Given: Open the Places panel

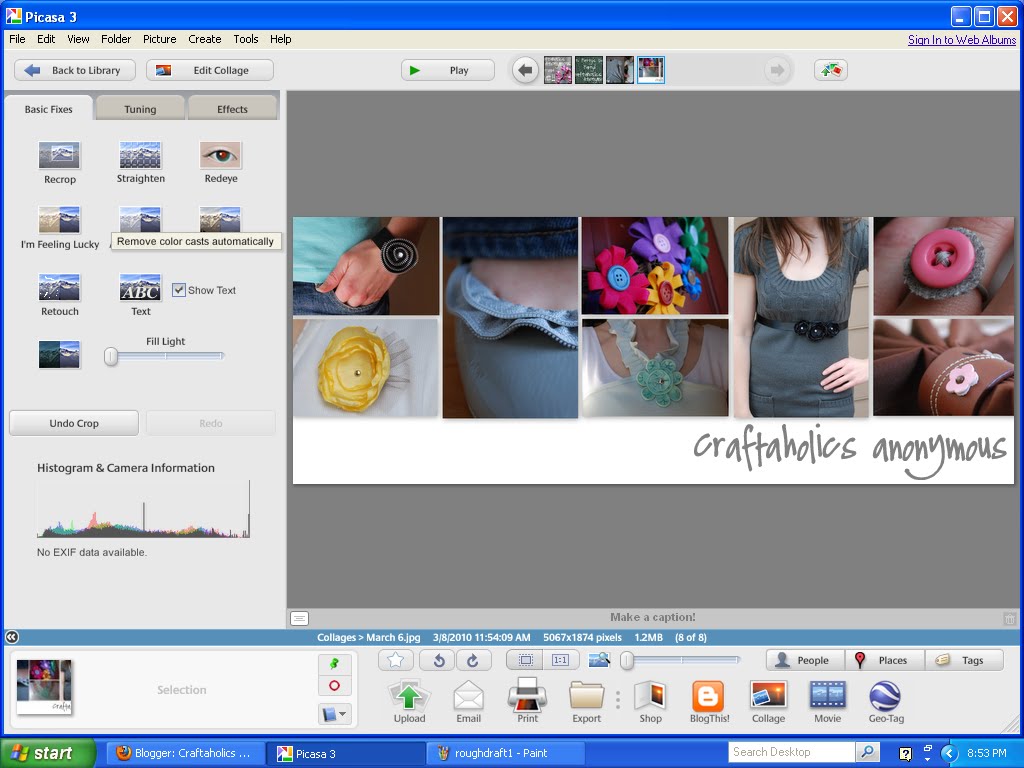Looking at the screenshot, I should point(885,660).
